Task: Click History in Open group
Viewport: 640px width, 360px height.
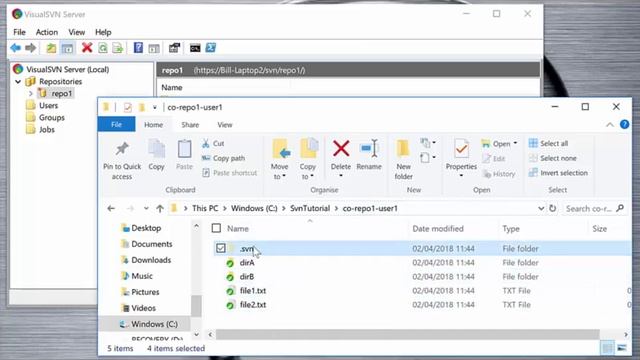Action: [x=499, y=174]
